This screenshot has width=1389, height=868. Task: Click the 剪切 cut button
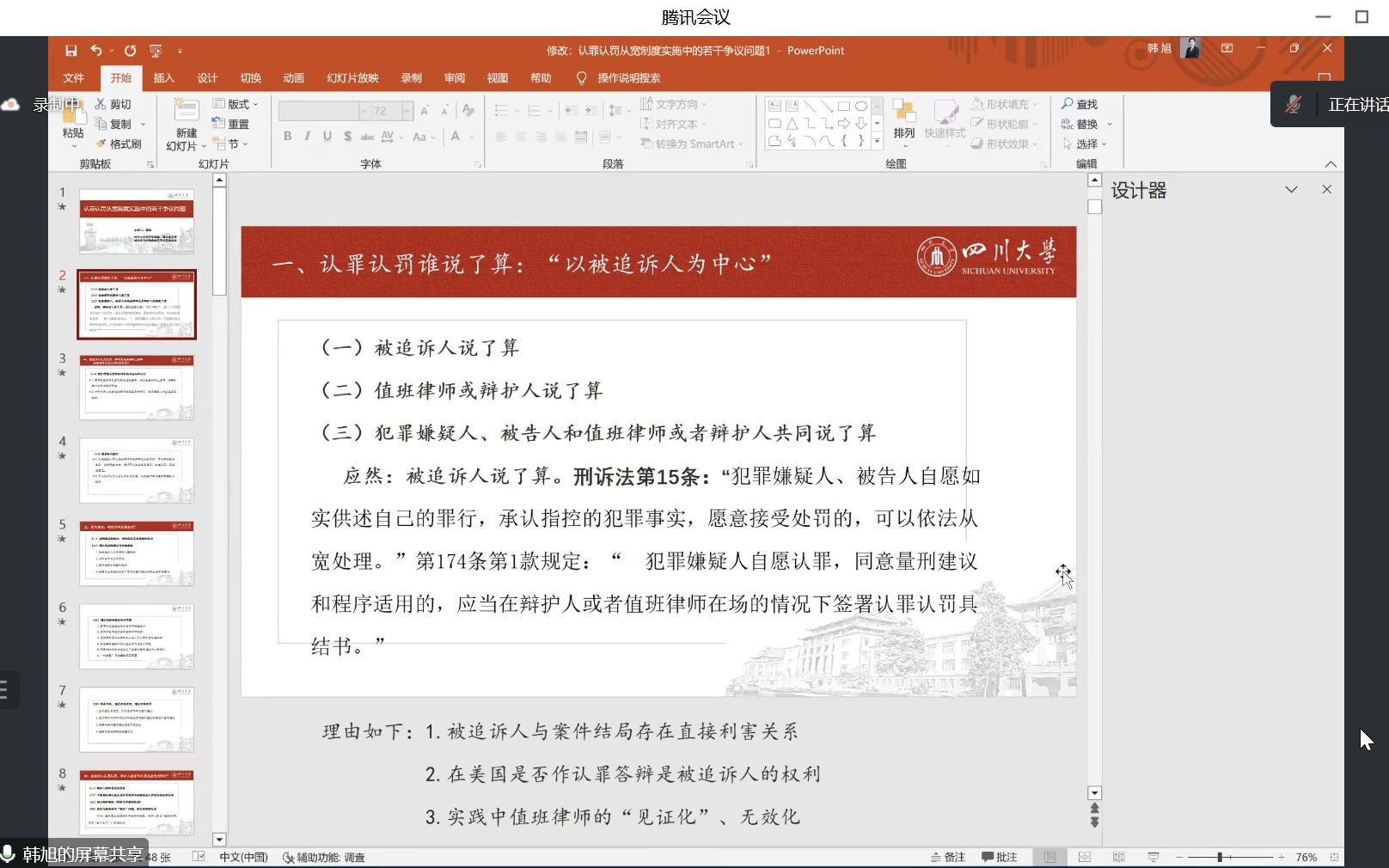(x=113, y=104)
